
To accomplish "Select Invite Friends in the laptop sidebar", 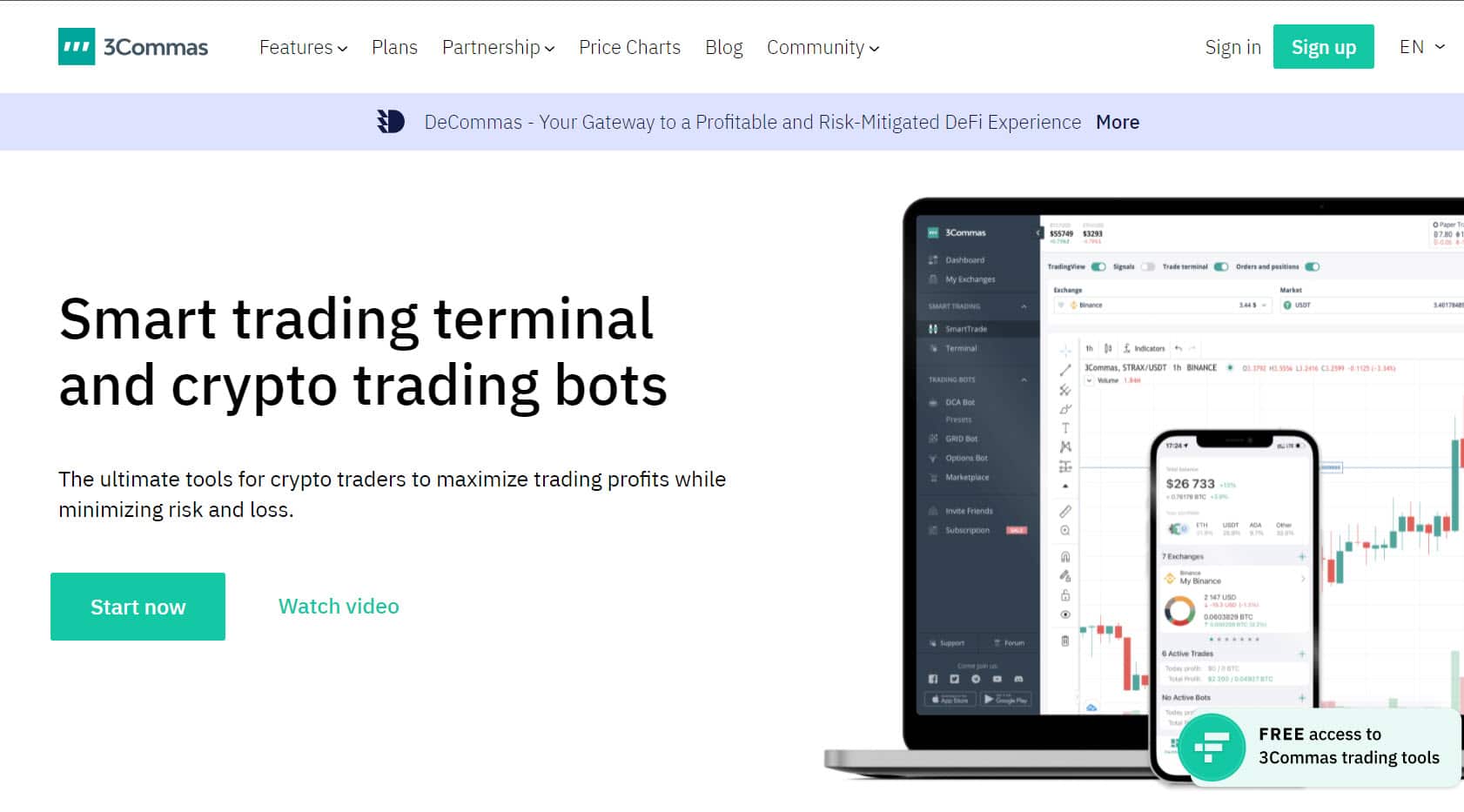I will pos(969,511).
